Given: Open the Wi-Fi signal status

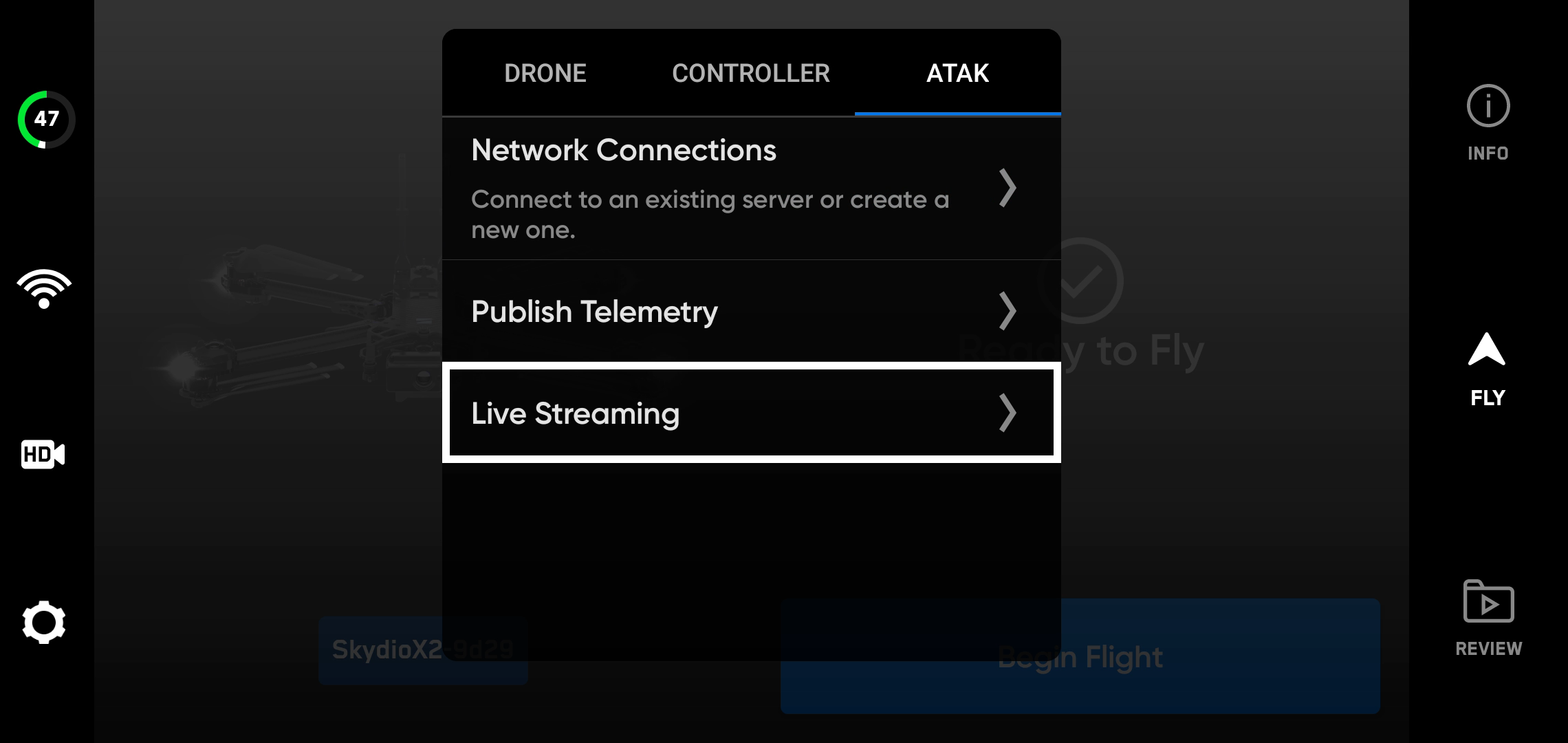Looking at the screenshot, I should point(44,289).
